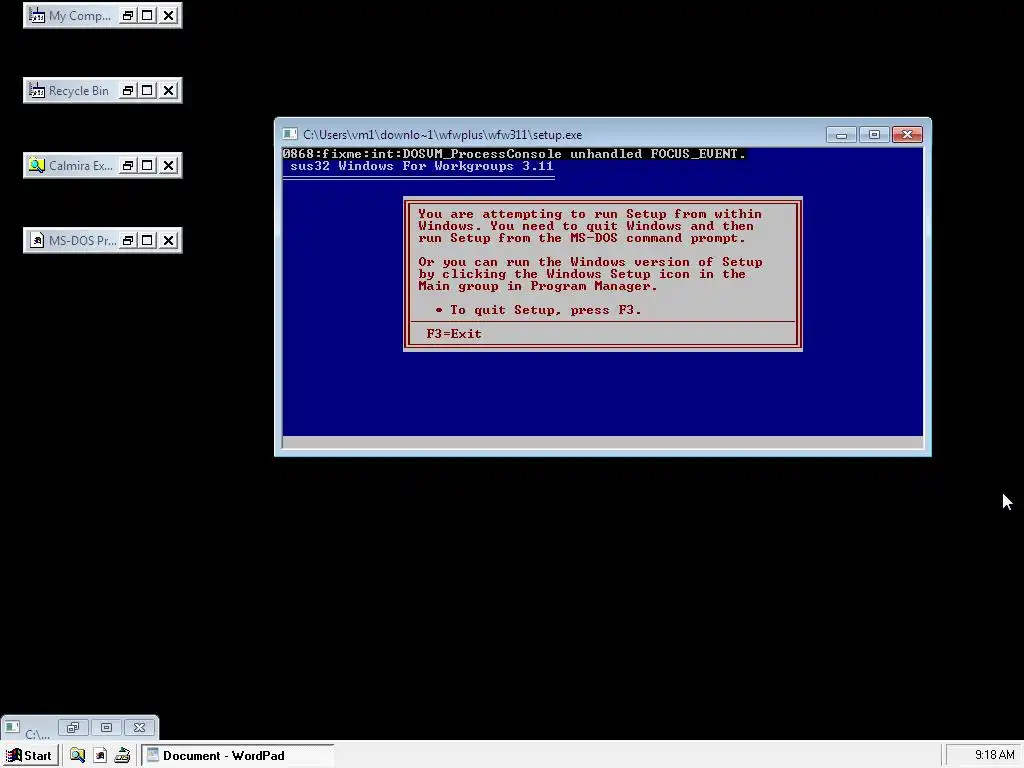Maximize the minimized MS-DOS Pr... window

point(148,241)
